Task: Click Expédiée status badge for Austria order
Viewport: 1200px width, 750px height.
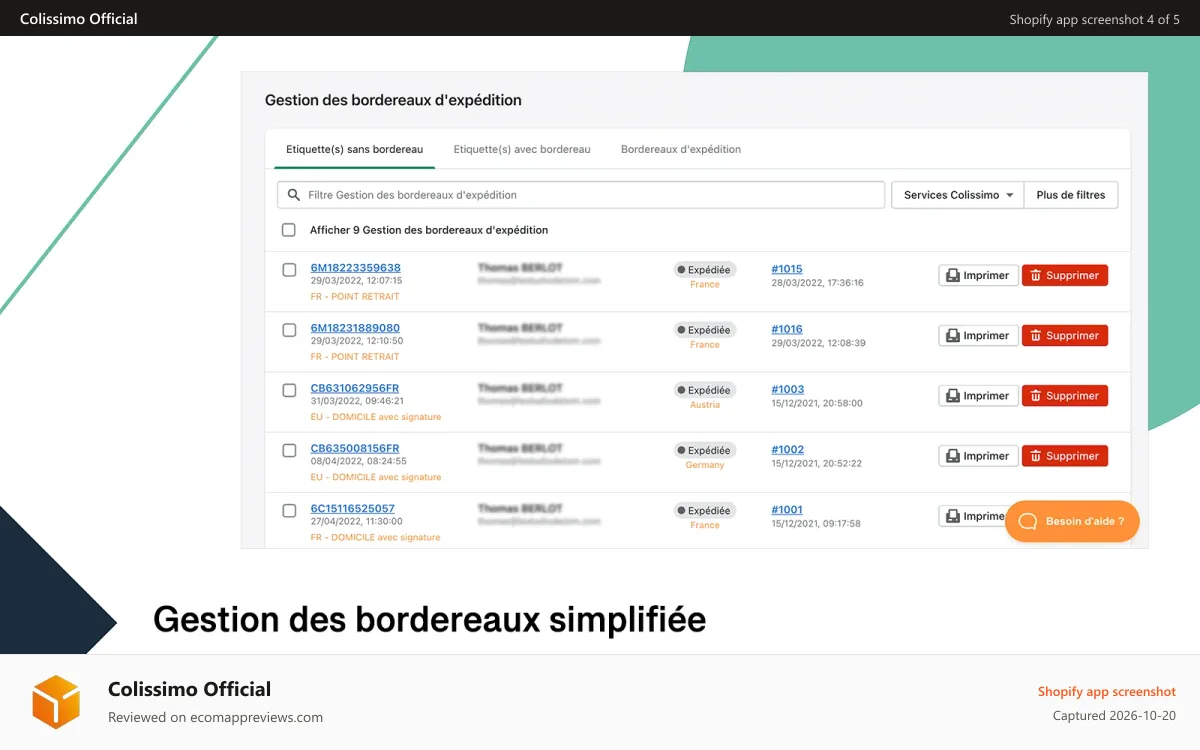Action: tap(705, 390)
